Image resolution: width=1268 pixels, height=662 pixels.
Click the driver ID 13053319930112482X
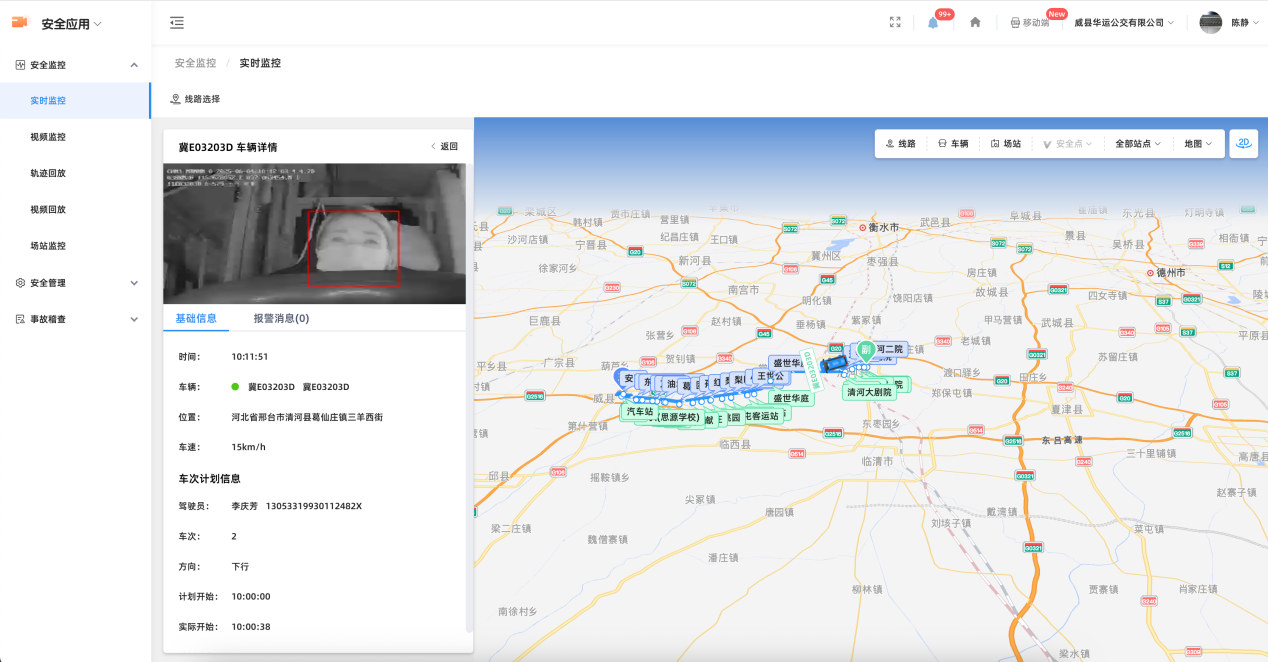(x=314, y=507)
